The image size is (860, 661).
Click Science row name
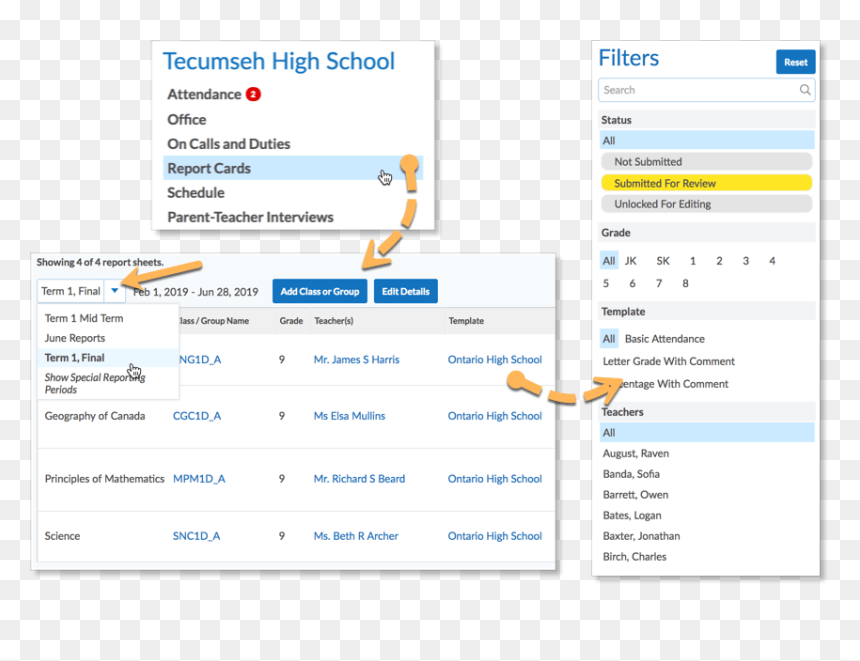pos(62,536)
